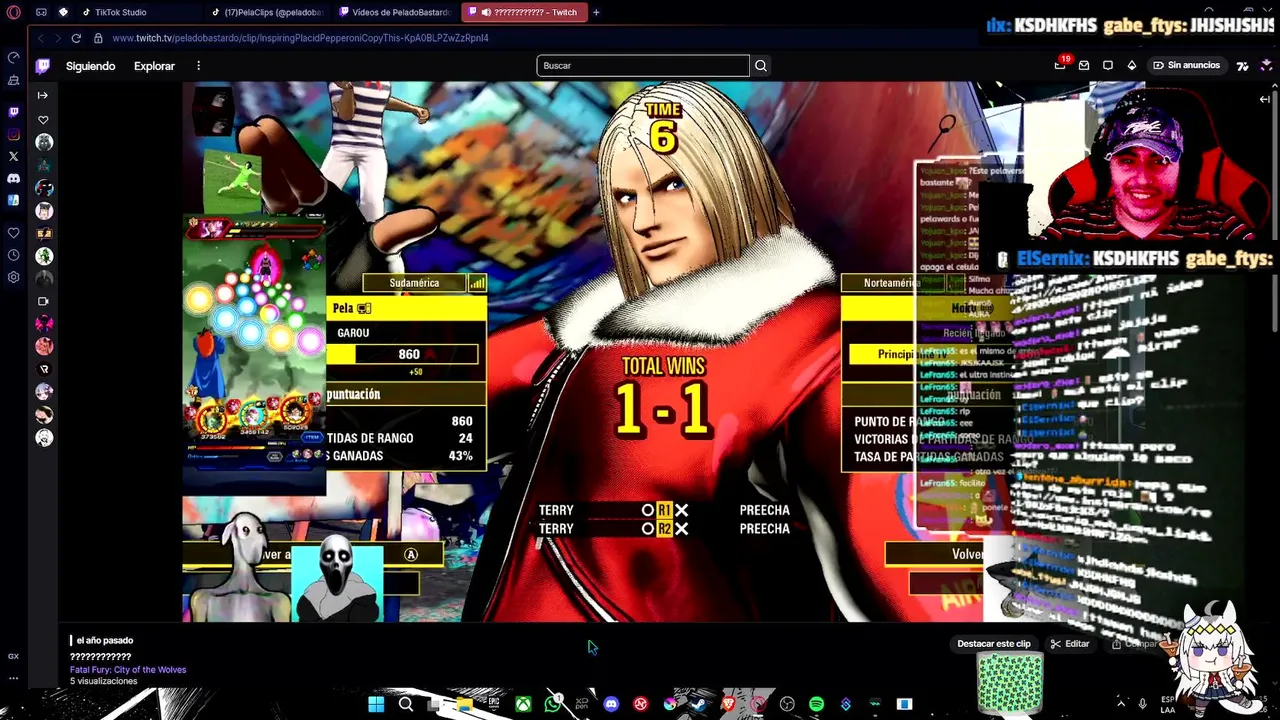Switch to the Videos de PeladoBastardo tab
Image resolution: width=1280 pixels, height=720 pixels.
395,12
